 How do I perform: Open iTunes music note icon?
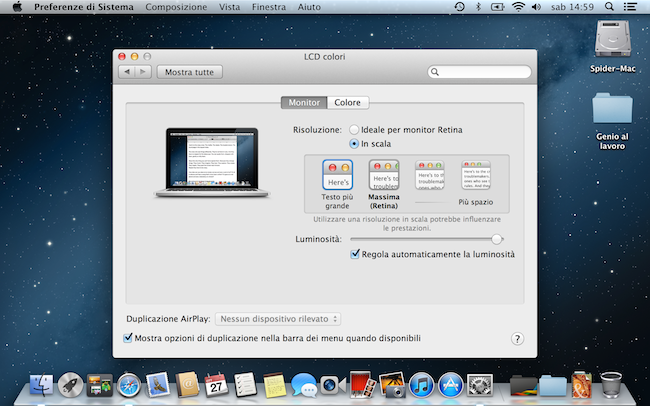click(421, 385)
